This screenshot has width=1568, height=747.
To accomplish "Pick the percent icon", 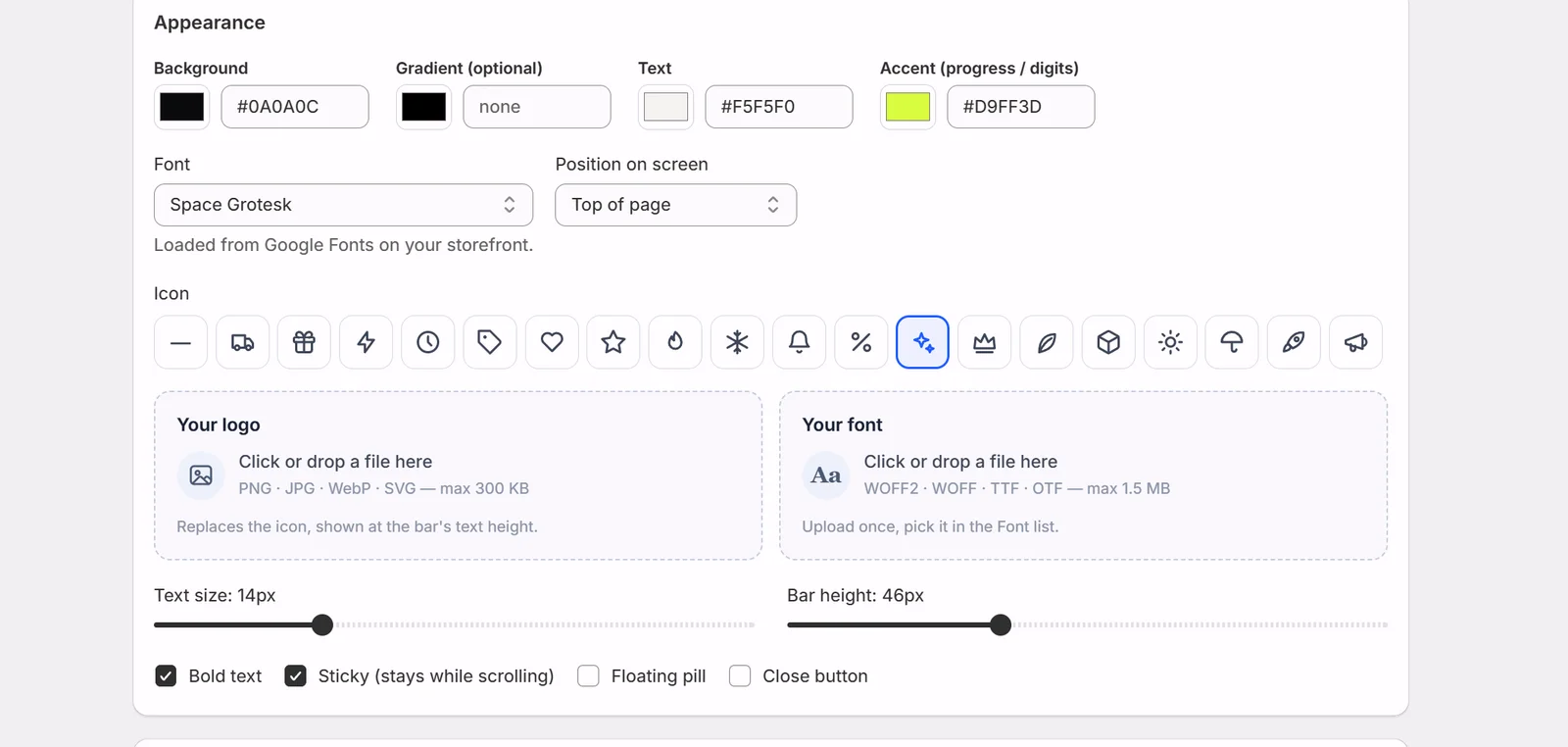I will pos(860,342).
